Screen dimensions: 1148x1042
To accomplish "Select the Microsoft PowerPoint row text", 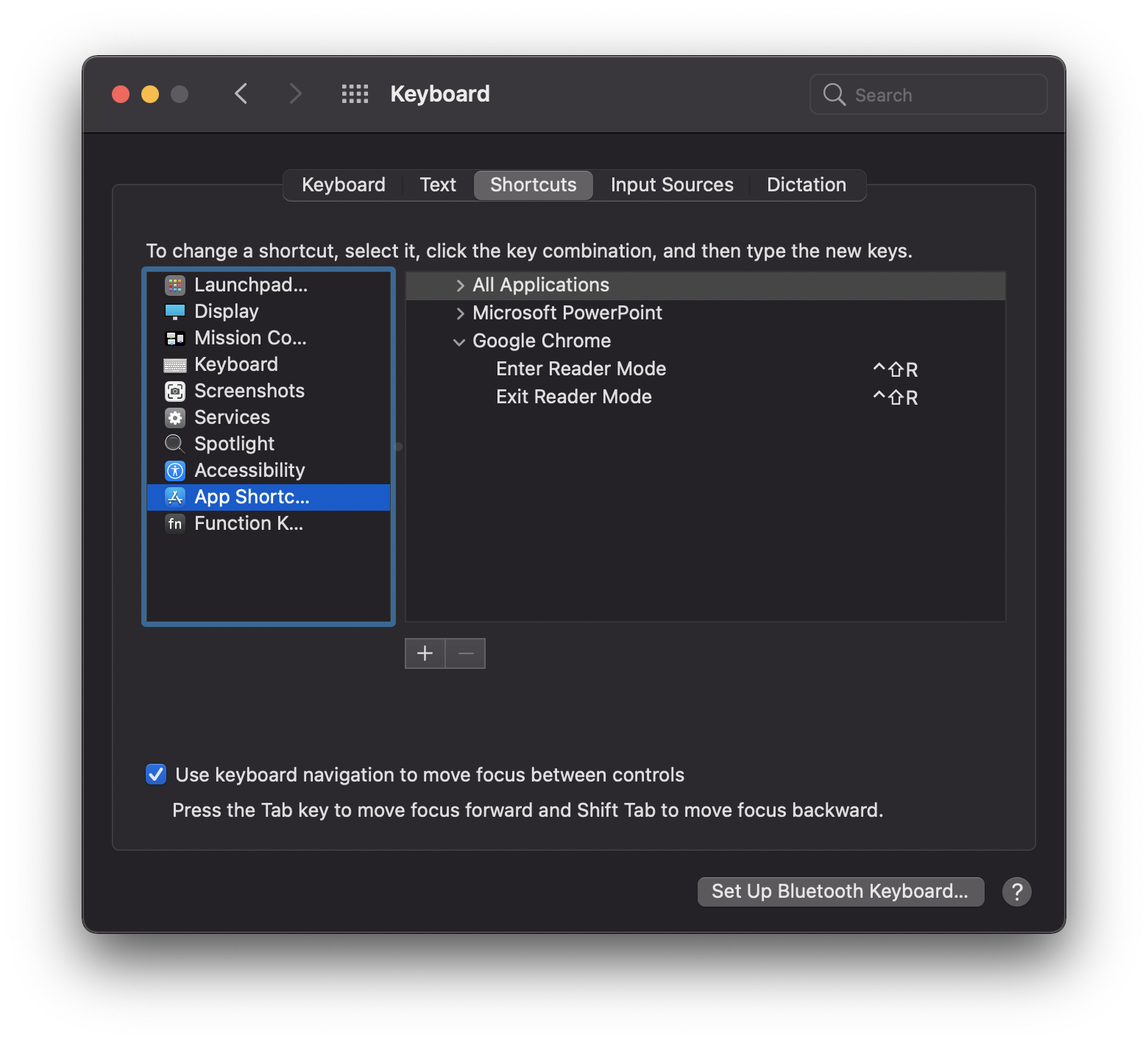I will click(567, 313).
